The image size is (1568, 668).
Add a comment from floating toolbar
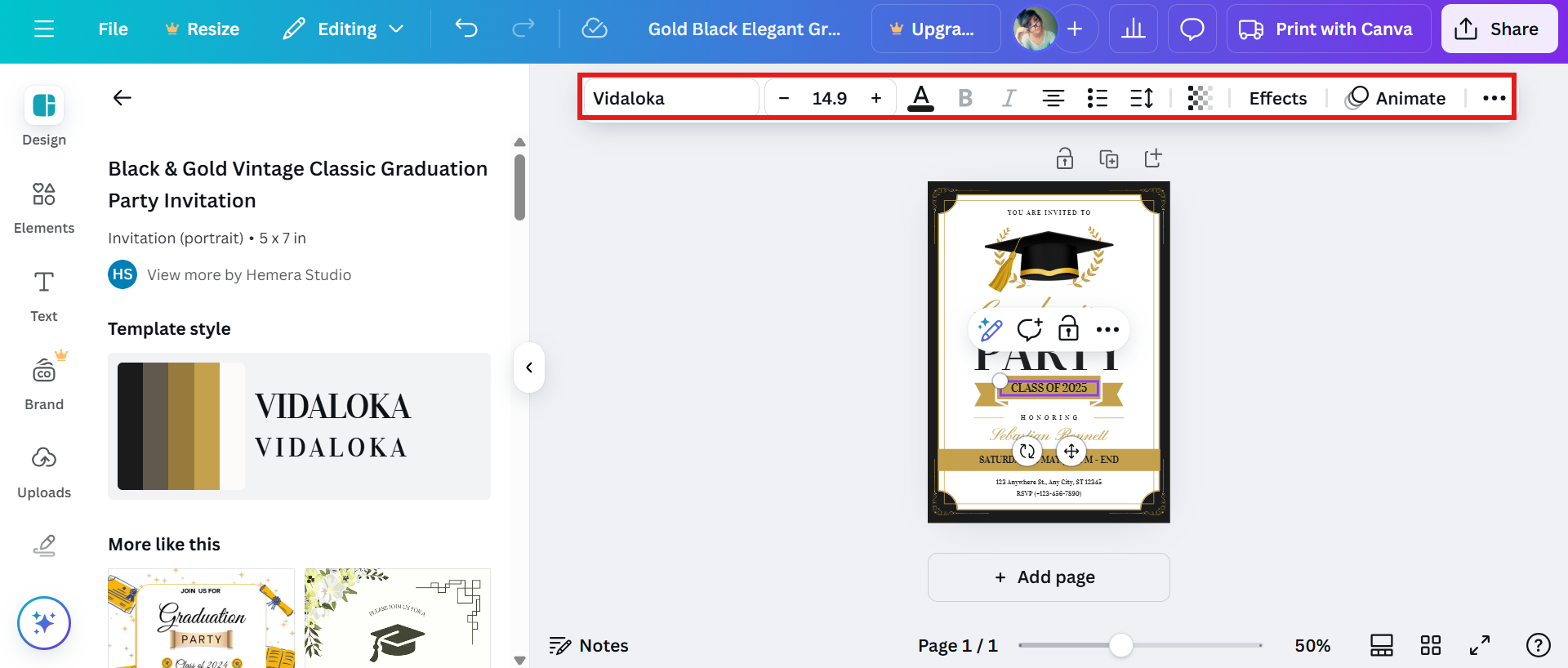(1030, 329)
